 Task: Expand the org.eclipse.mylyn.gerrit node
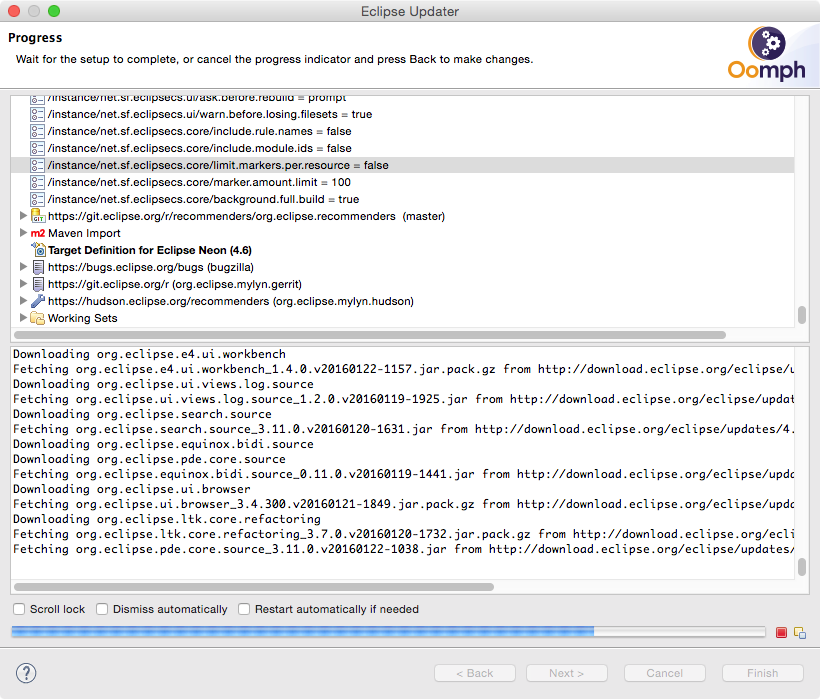click(x=23, y=283)
